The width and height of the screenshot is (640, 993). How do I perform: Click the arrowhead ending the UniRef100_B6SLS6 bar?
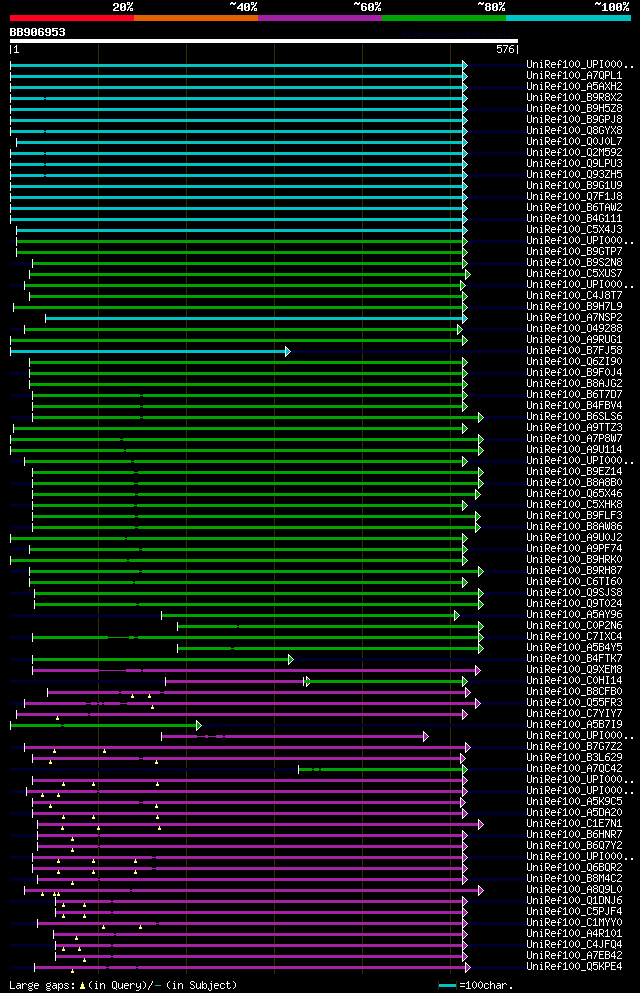(x=481, y=417)
